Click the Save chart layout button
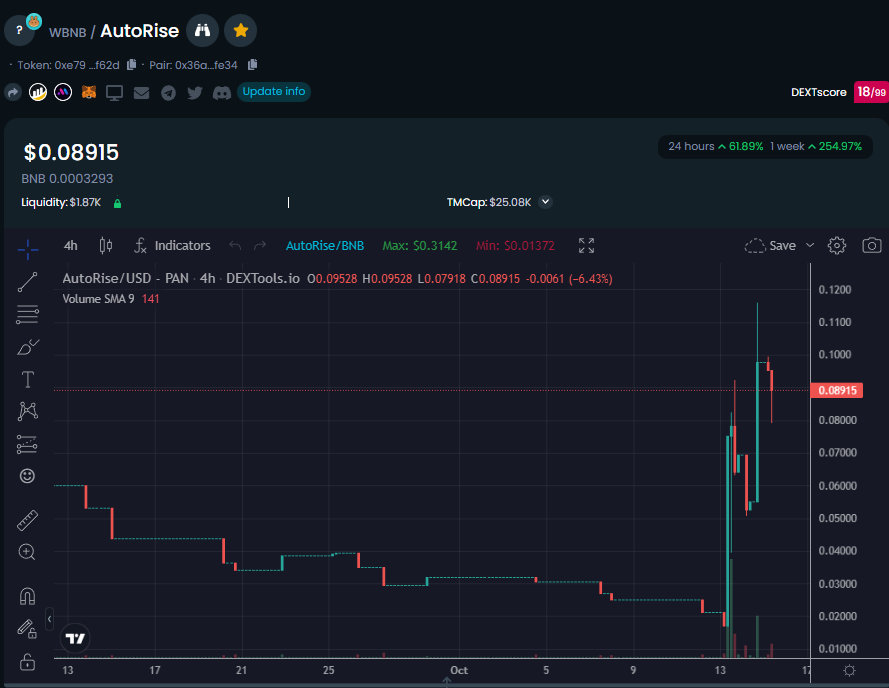Image resolution: width=889 pixels, height=688 pixels. click(x=771, y=246)
